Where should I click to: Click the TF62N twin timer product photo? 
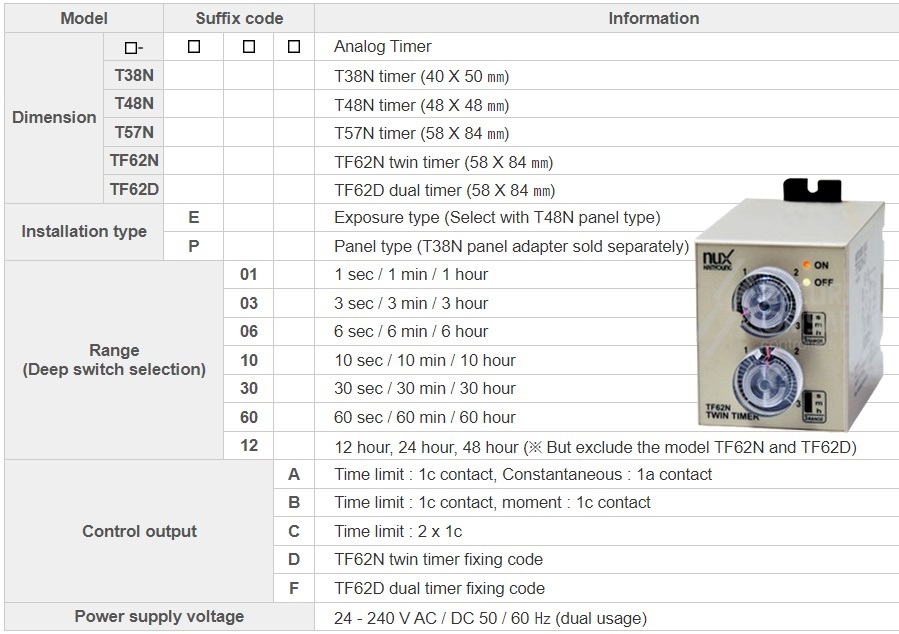791,305
